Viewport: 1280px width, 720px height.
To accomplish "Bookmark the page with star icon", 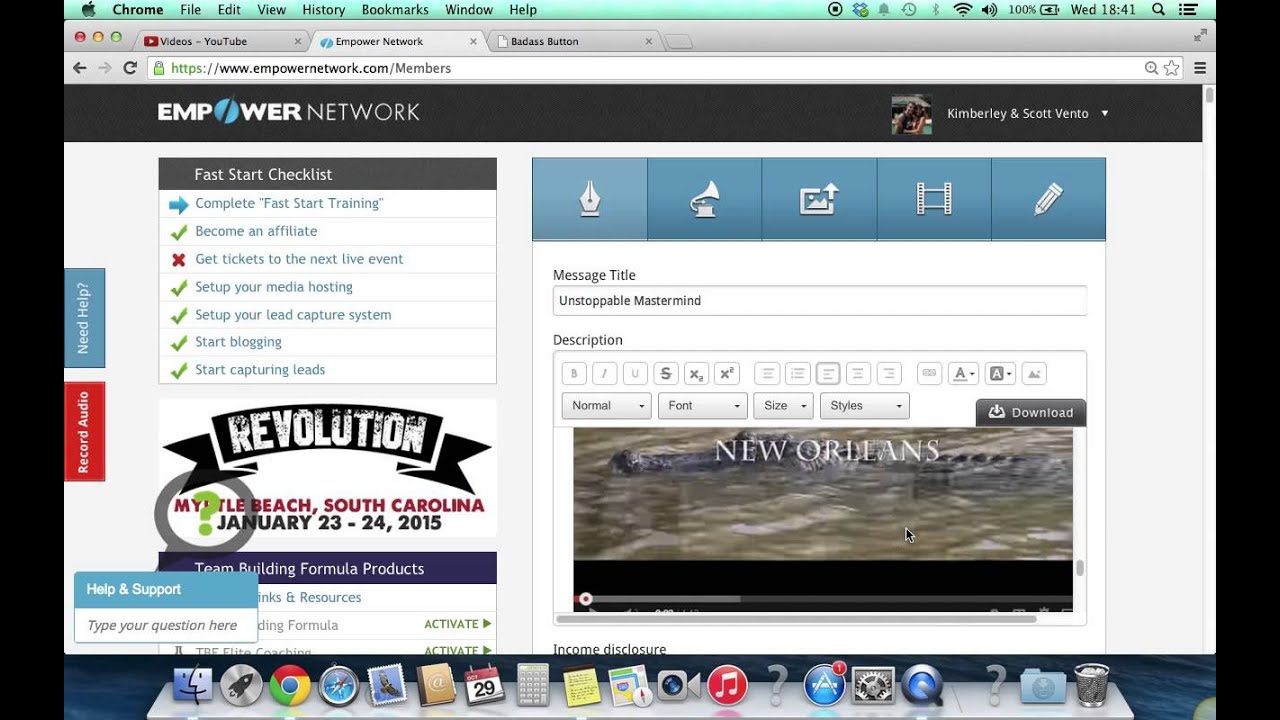I will 1171,68.
